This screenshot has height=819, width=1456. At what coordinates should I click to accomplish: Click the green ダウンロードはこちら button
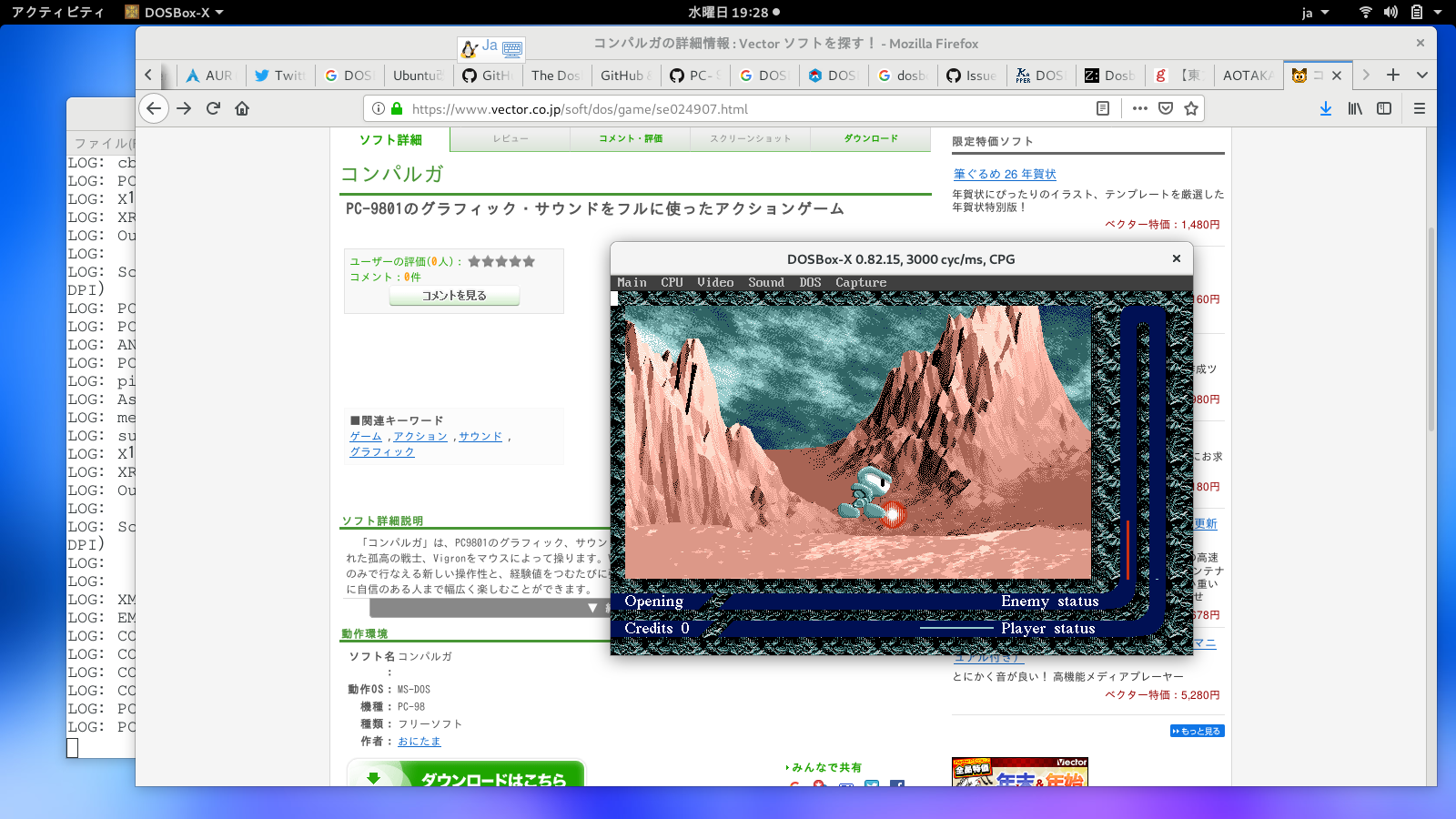465,773
